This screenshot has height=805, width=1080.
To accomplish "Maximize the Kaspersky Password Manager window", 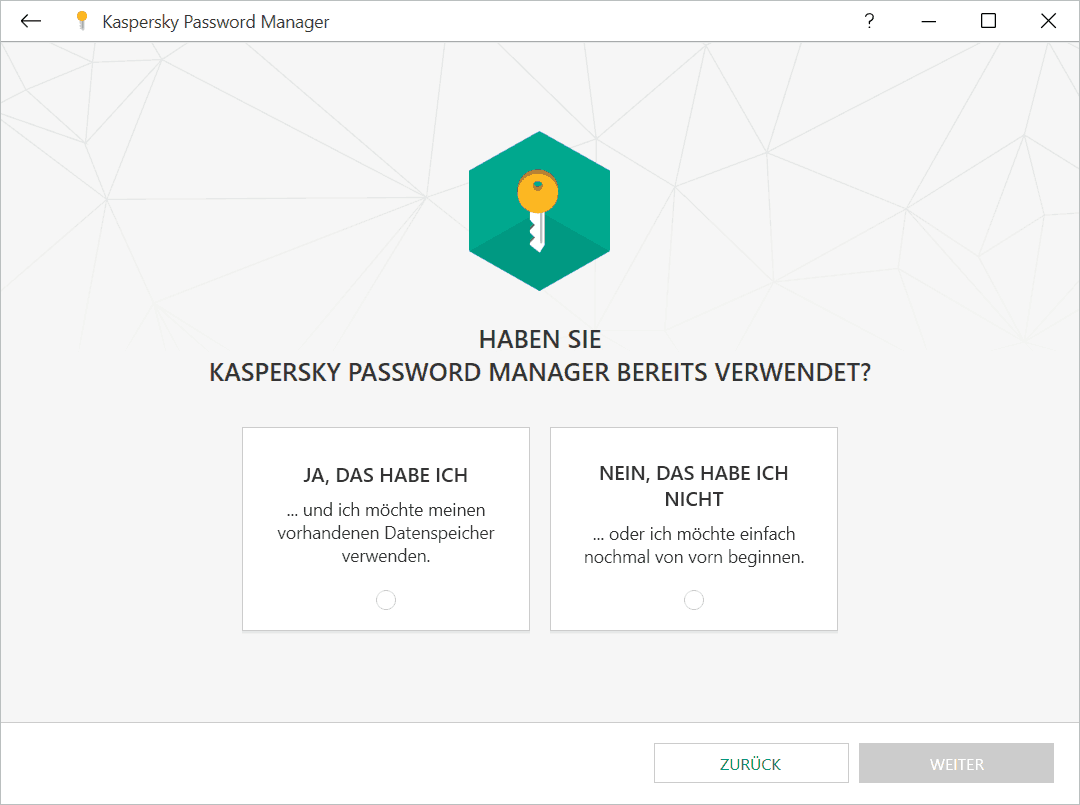I will tap(988, 21).
